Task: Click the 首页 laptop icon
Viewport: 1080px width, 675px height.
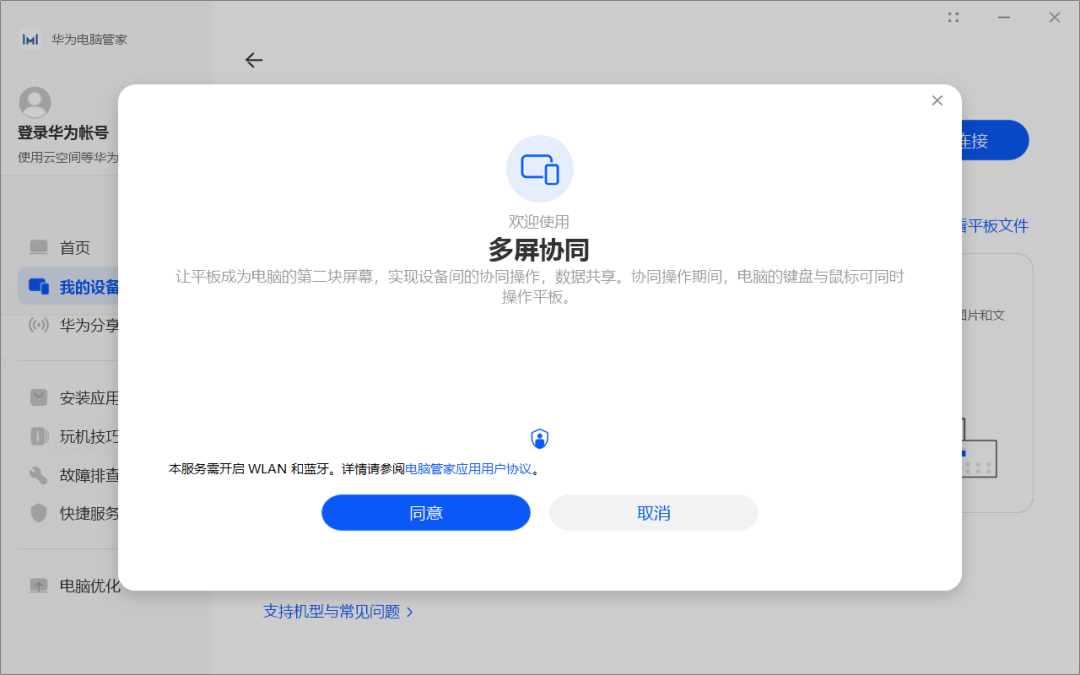Action: point(39,247)
